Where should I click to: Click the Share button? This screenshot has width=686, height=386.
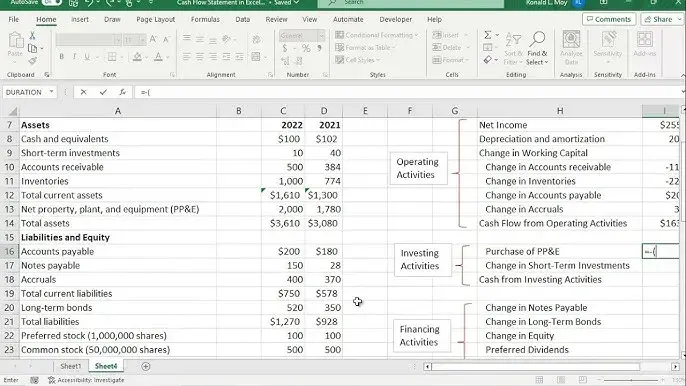click(x=662, y=19)
